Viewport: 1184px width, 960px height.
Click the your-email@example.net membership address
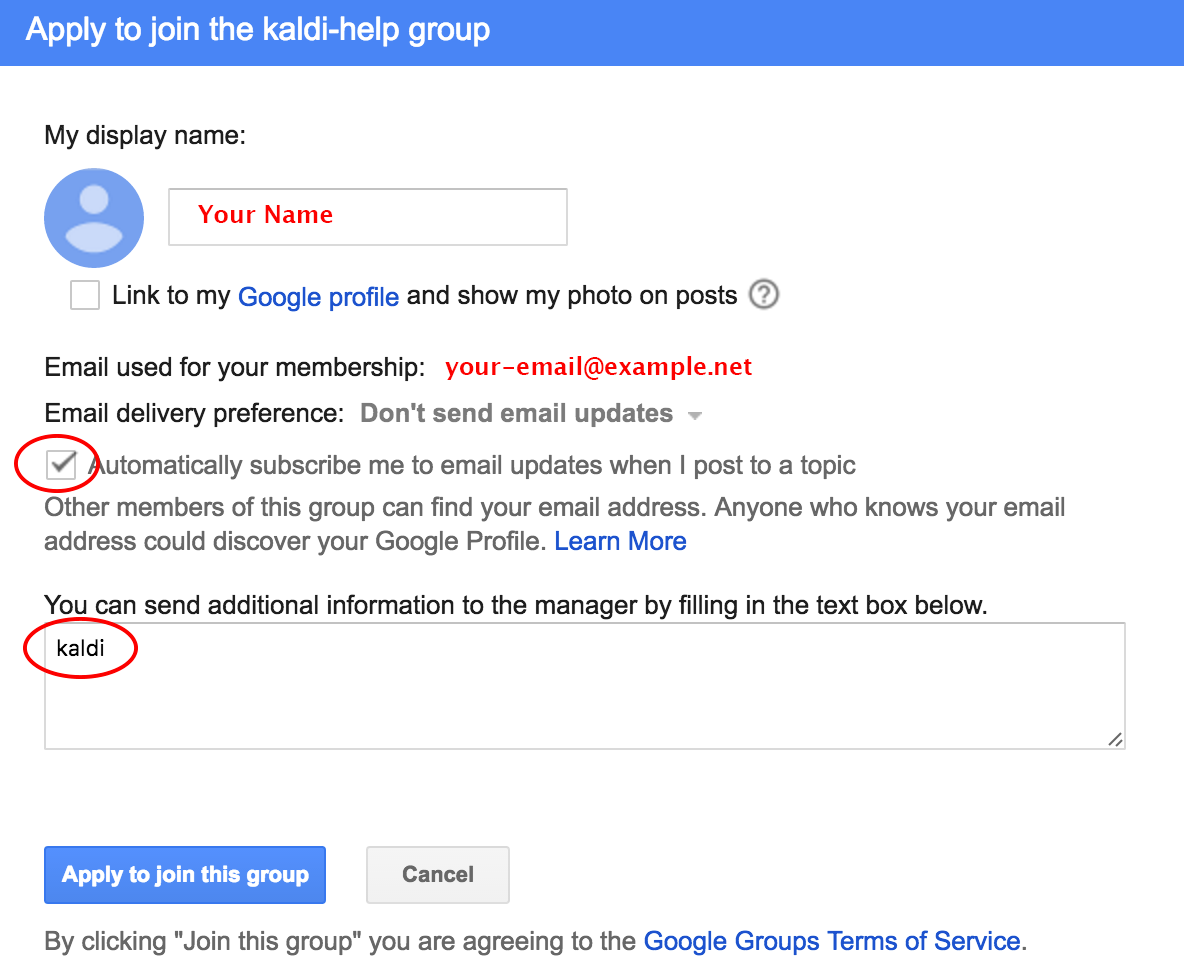tap(598, 367)
